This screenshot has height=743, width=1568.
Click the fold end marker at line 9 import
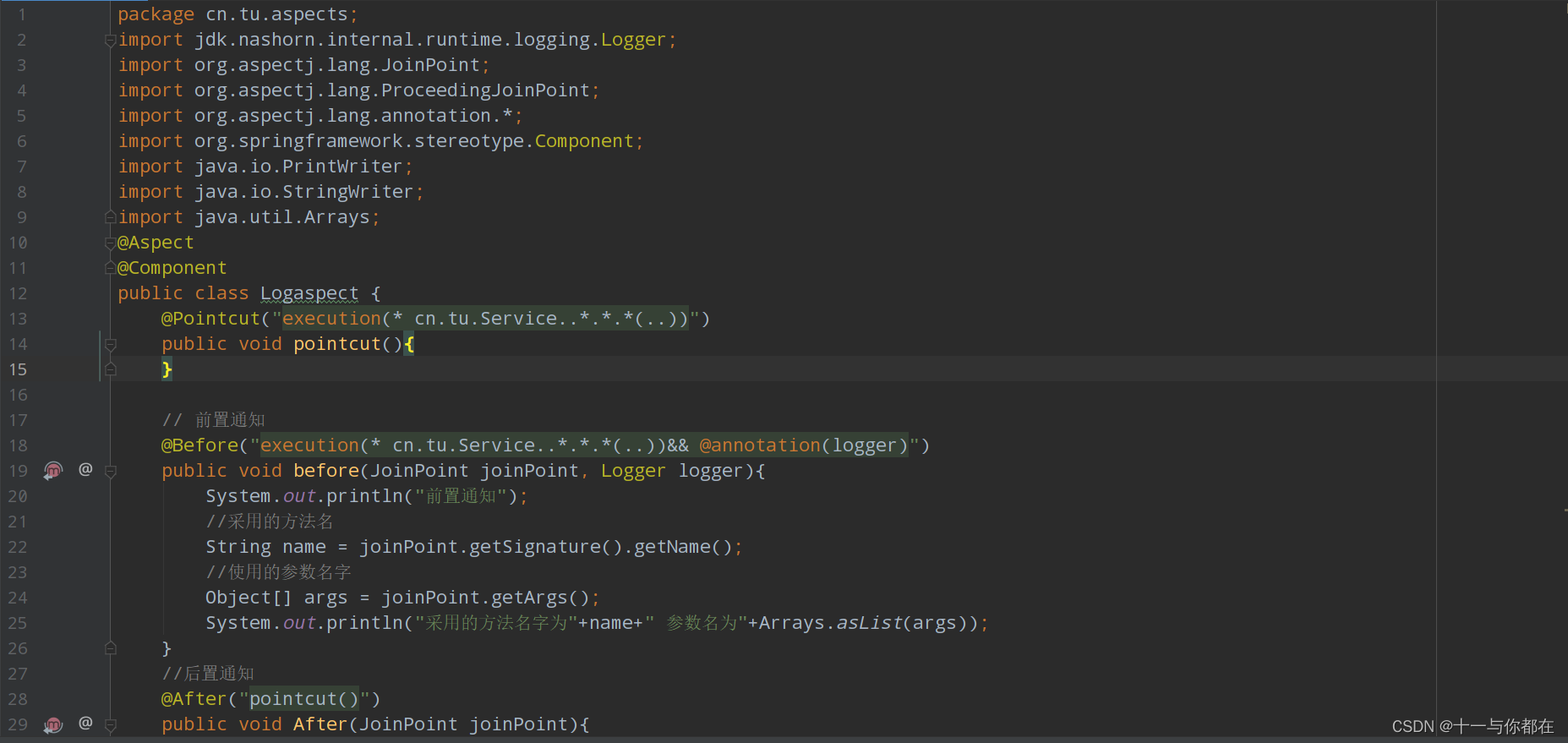pyautogui.click(x=110, y=217)
